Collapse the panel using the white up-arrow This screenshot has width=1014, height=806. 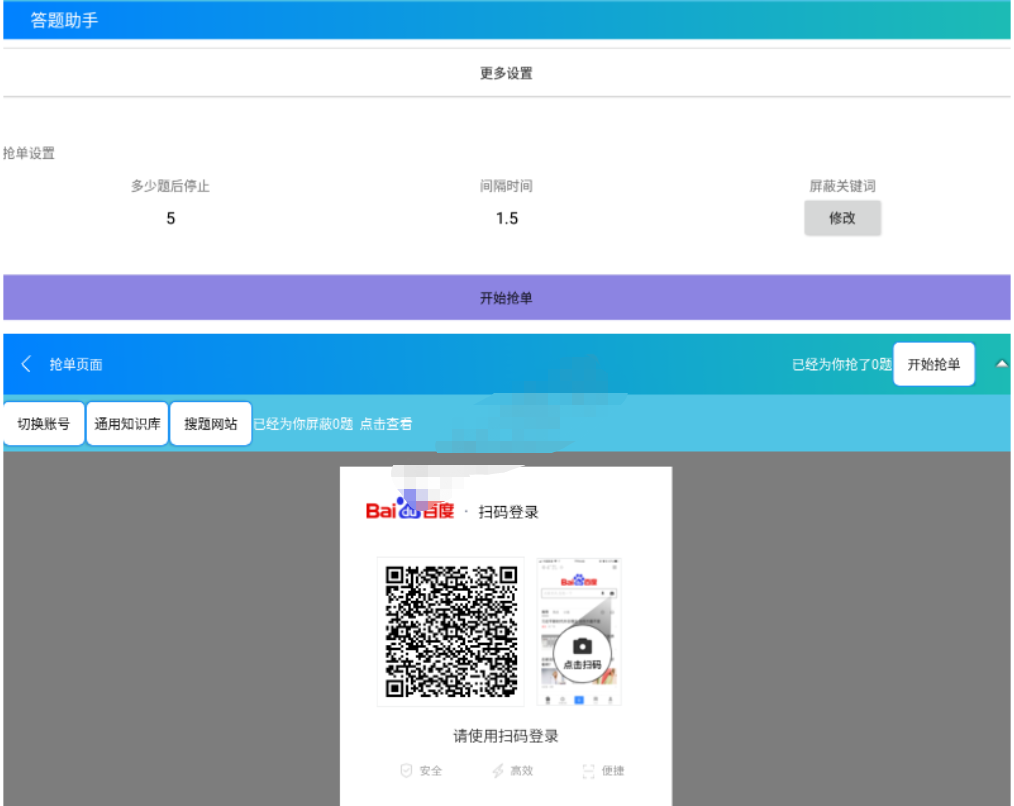click(x=1001, y=364)
